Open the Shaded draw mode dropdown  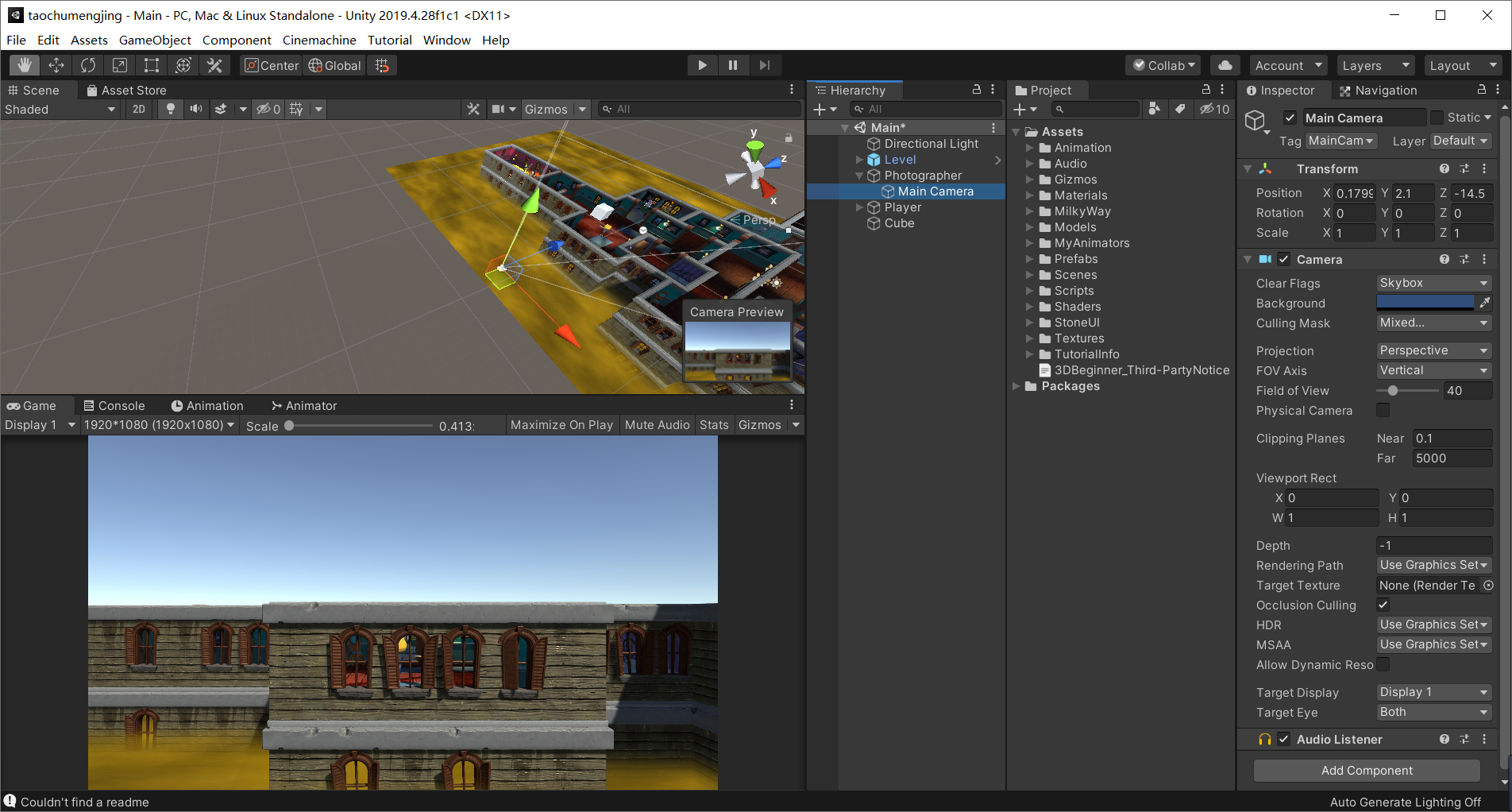(x=60, y=109)
